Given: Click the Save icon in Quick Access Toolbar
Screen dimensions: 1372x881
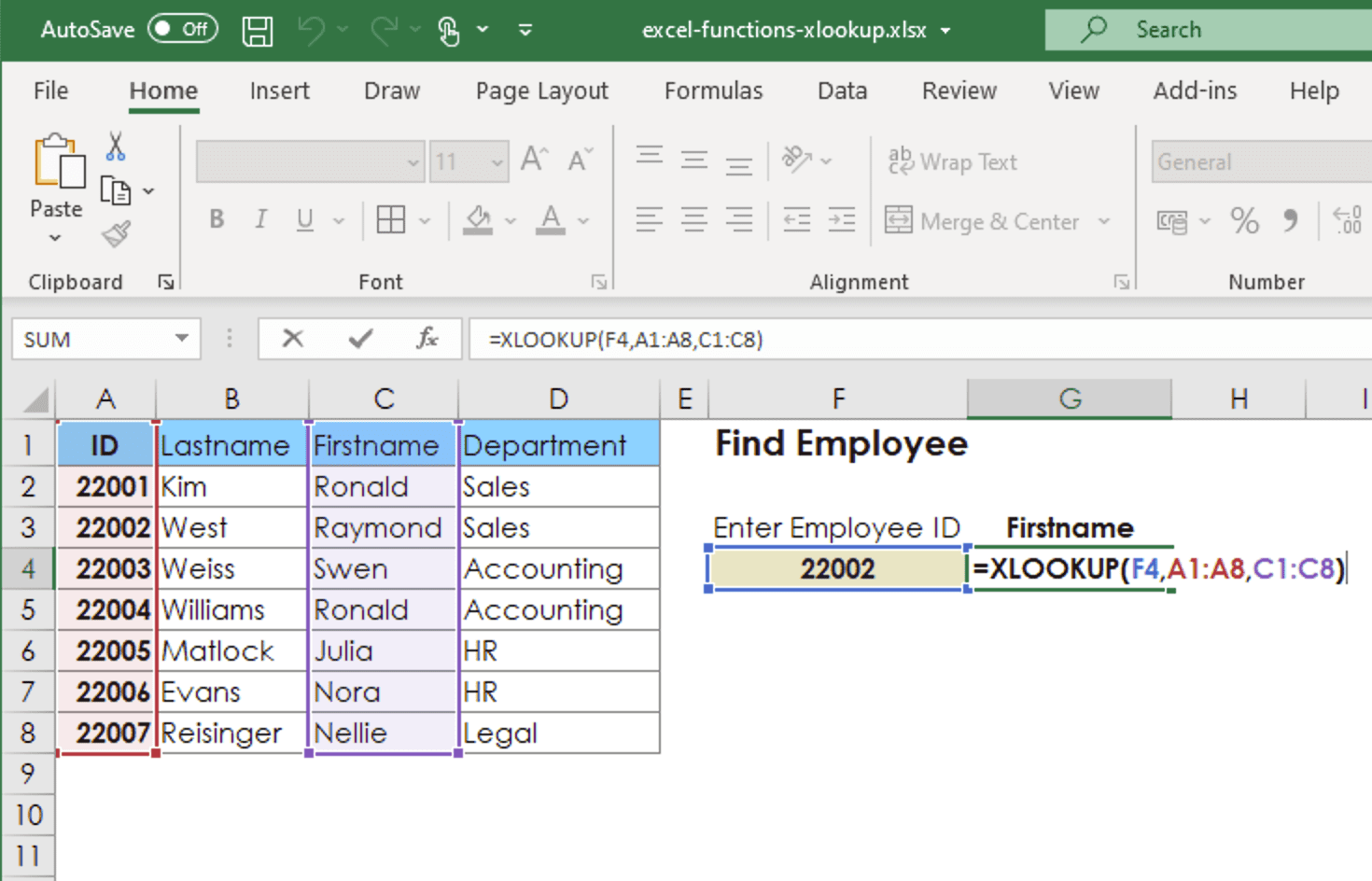Looking at the screenshot, I should click(258, 29).
